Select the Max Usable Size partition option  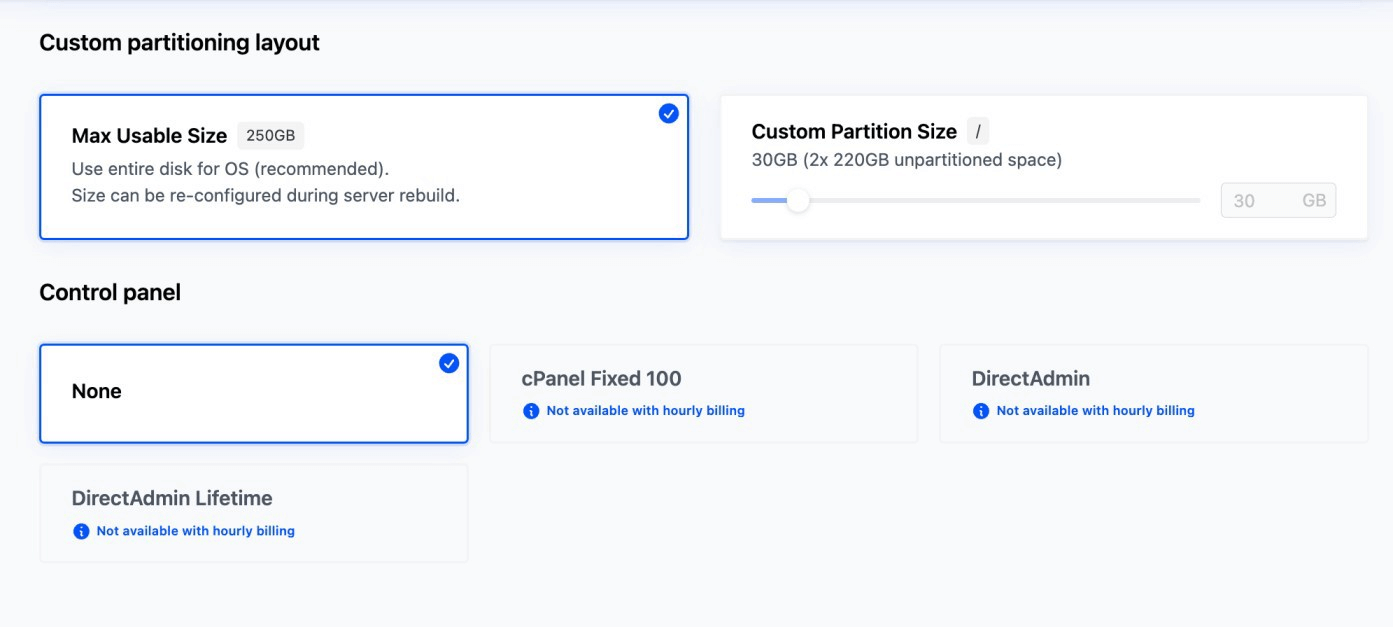(x=363, y=167)
